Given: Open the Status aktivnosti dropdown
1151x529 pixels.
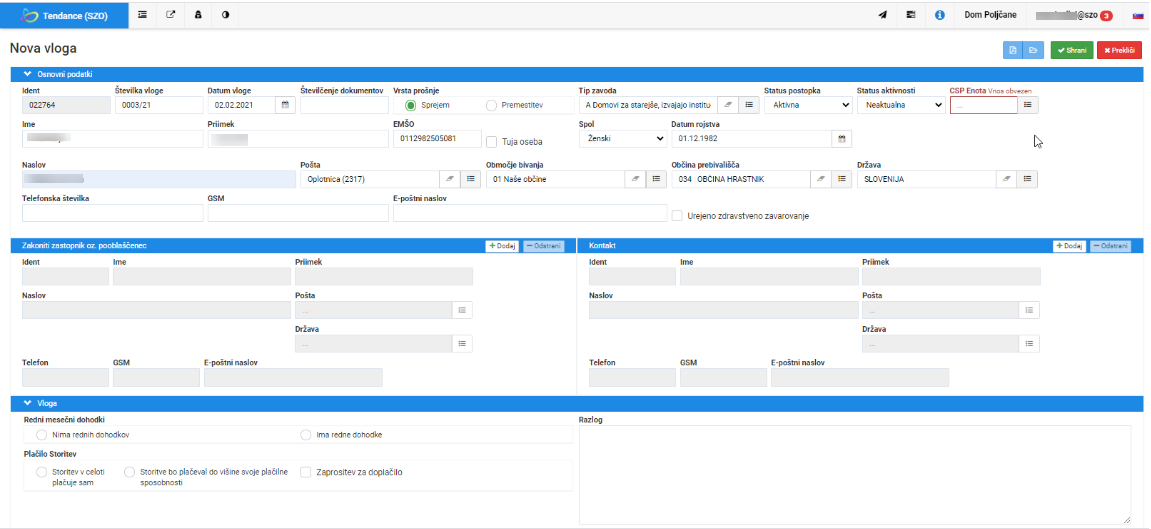Looking at the screenshot, I should (x=901, y=105).
